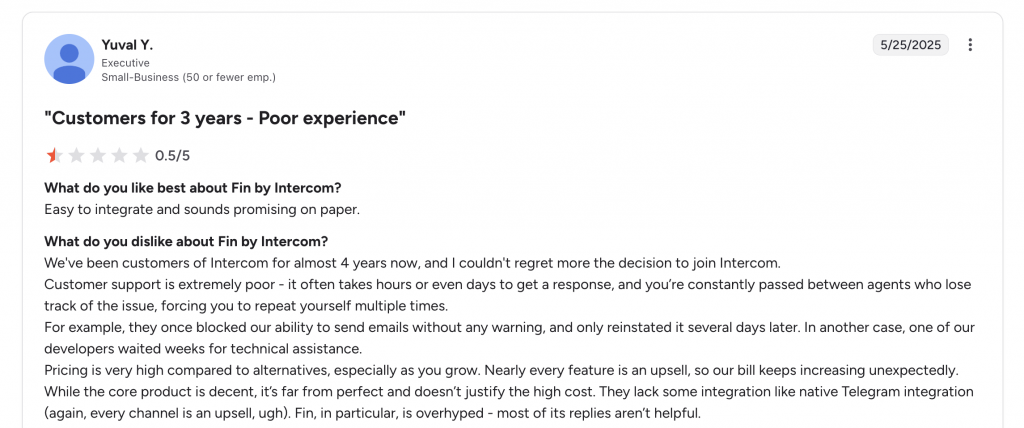Click the reviewer name Yuval Y.
The image size is (1024, 428).
pos(127,45)
